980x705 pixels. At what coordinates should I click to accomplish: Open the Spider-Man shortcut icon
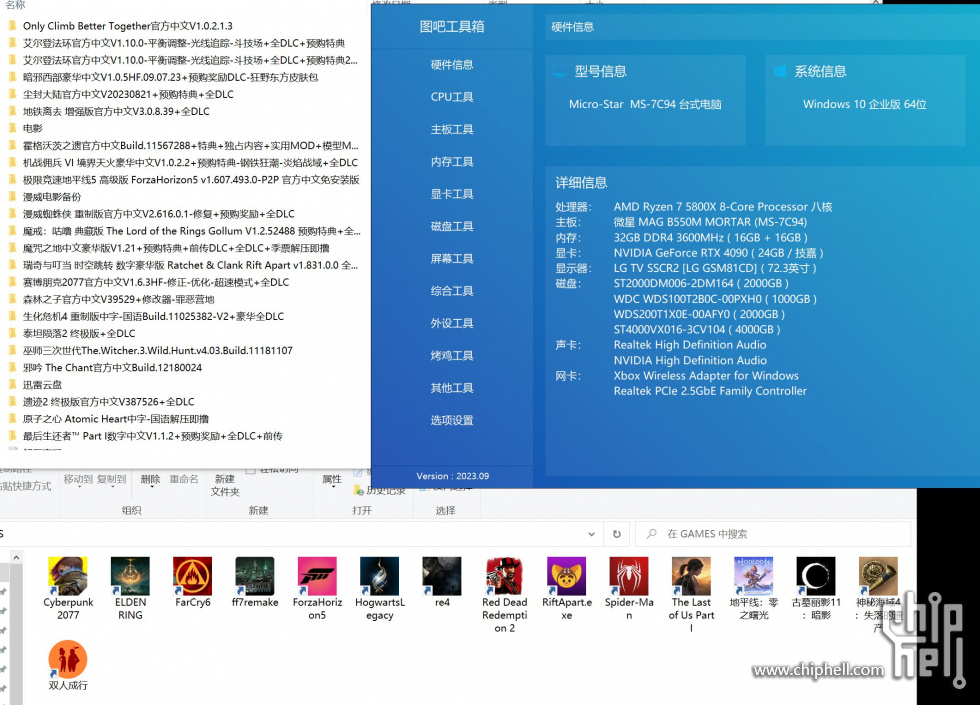[x=629, y=576]
